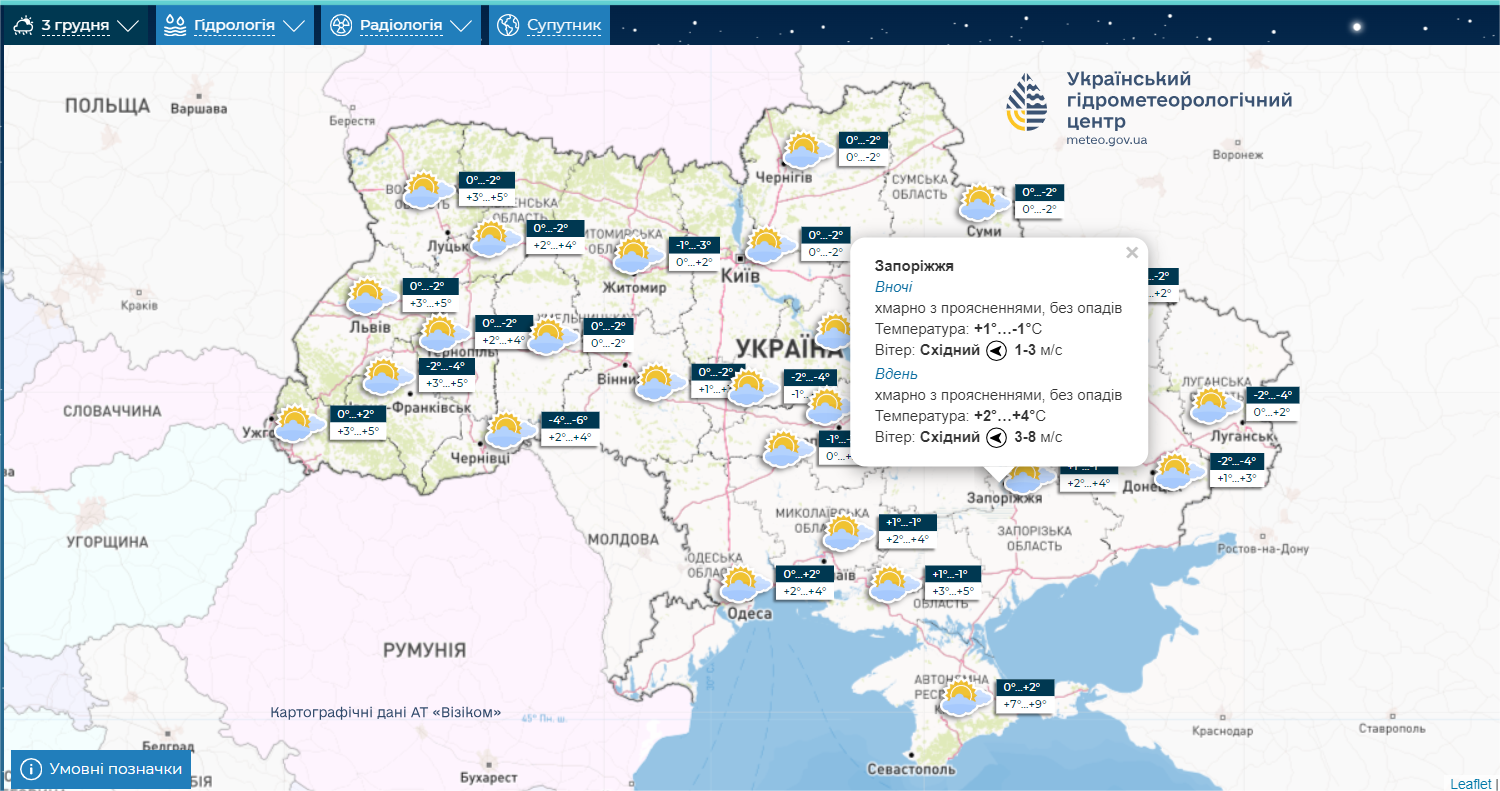Open the 3 грудня date dropdown
This screenshot has height=791, width=1500.
(76, 25)
